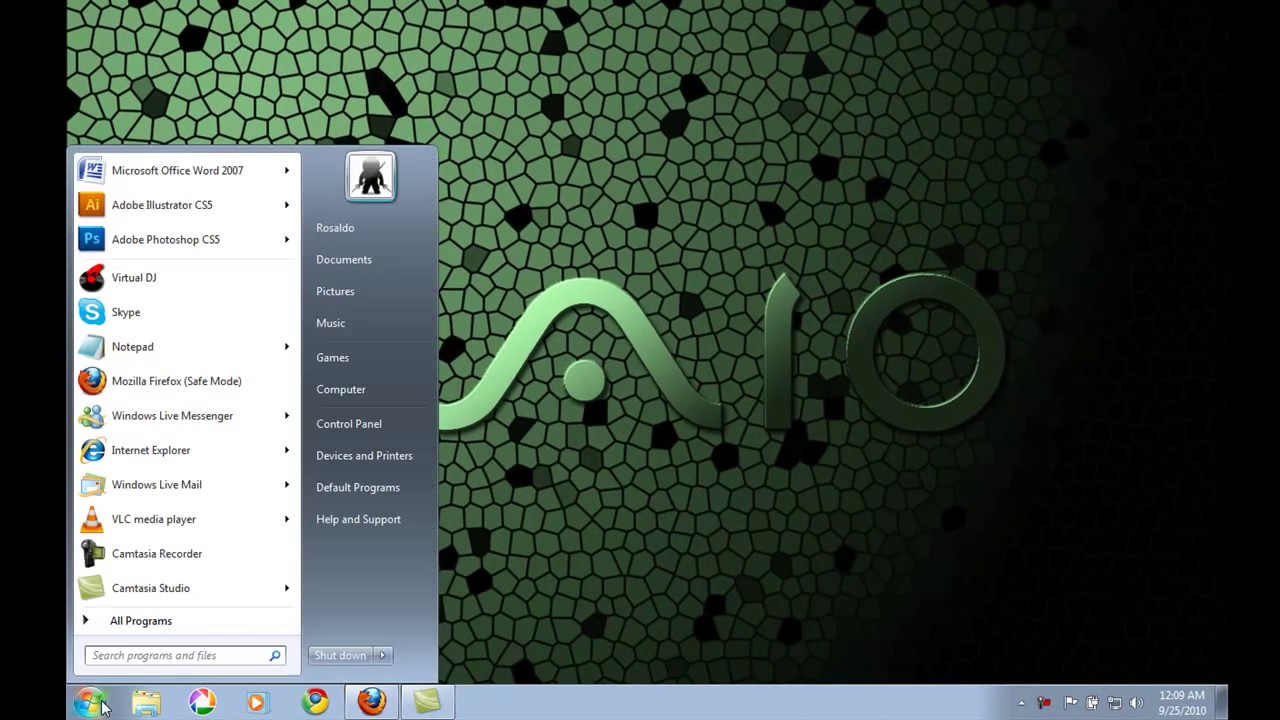Open Camtasia Recorder icon
Image resolution: width=1280 pixels, height=720 pixels.
(91, 554)
